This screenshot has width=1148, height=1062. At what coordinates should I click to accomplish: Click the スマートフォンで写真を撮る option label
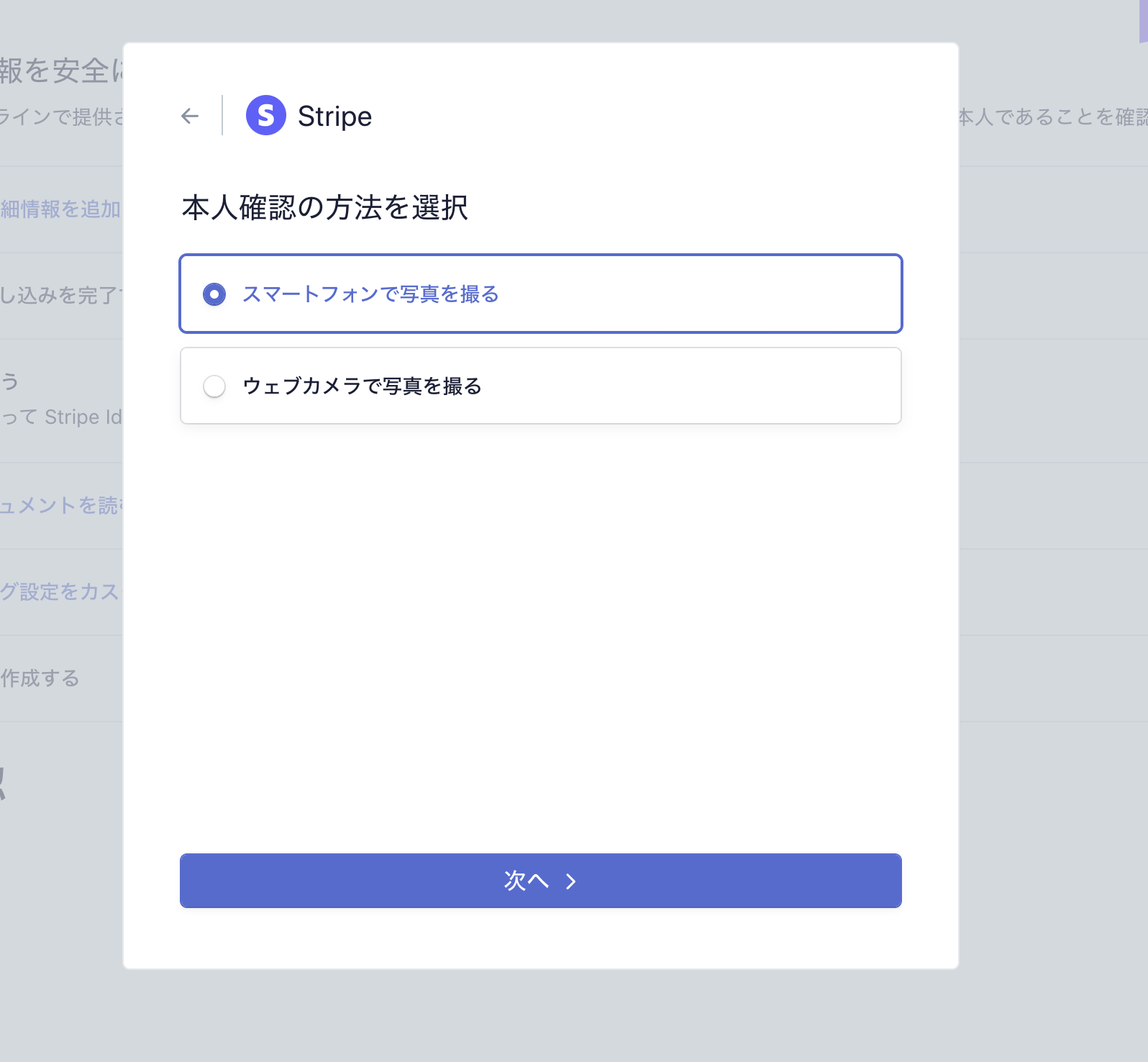point(370,294)
